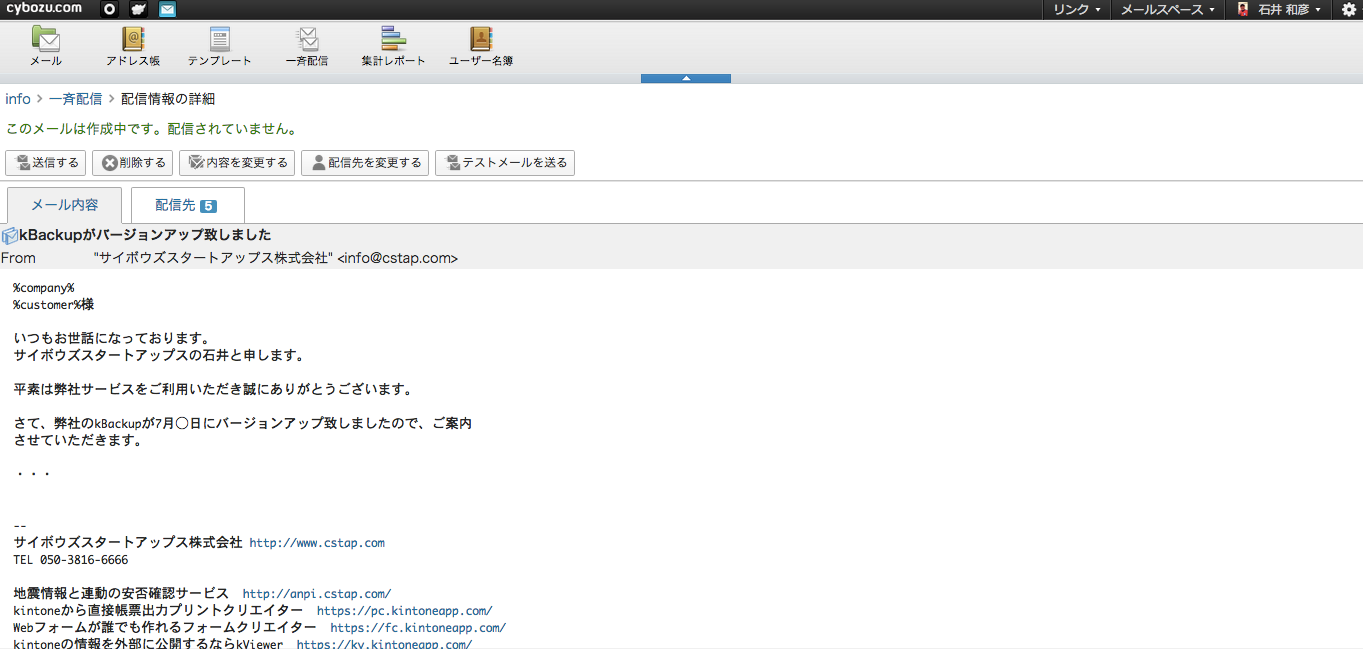This screenshot has width=1363, height=649.
Task: Expand the メールスペース dropdown
Action: (1167, 9)
